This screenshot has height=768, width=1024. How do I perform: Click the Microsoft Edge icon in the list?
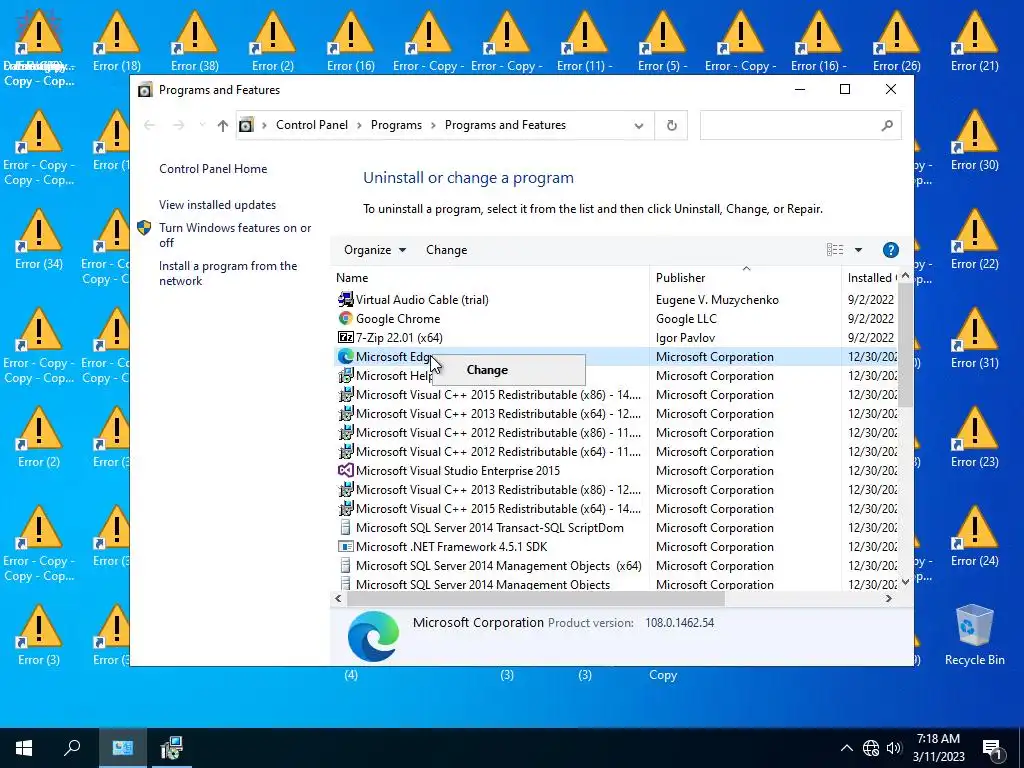[x=345, y=357]
